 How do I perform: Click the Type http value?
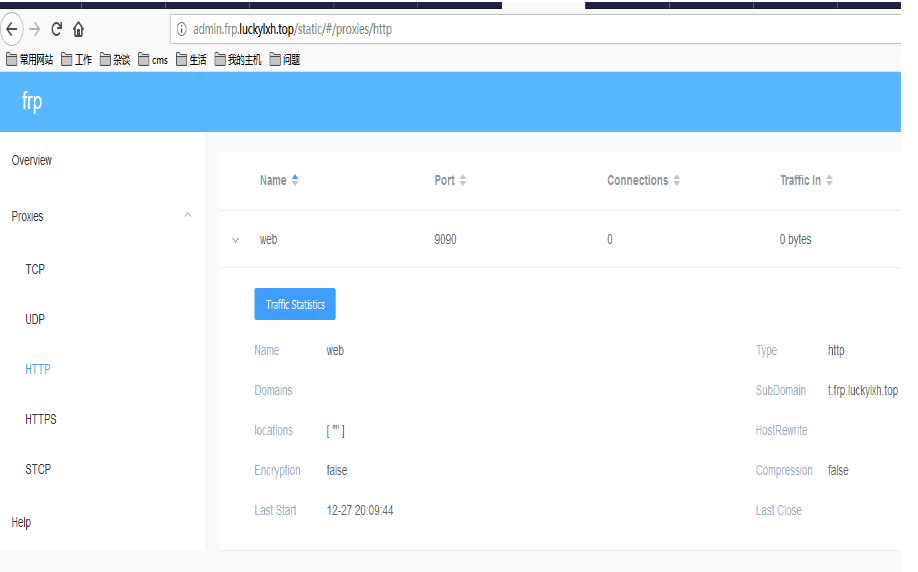836,351
